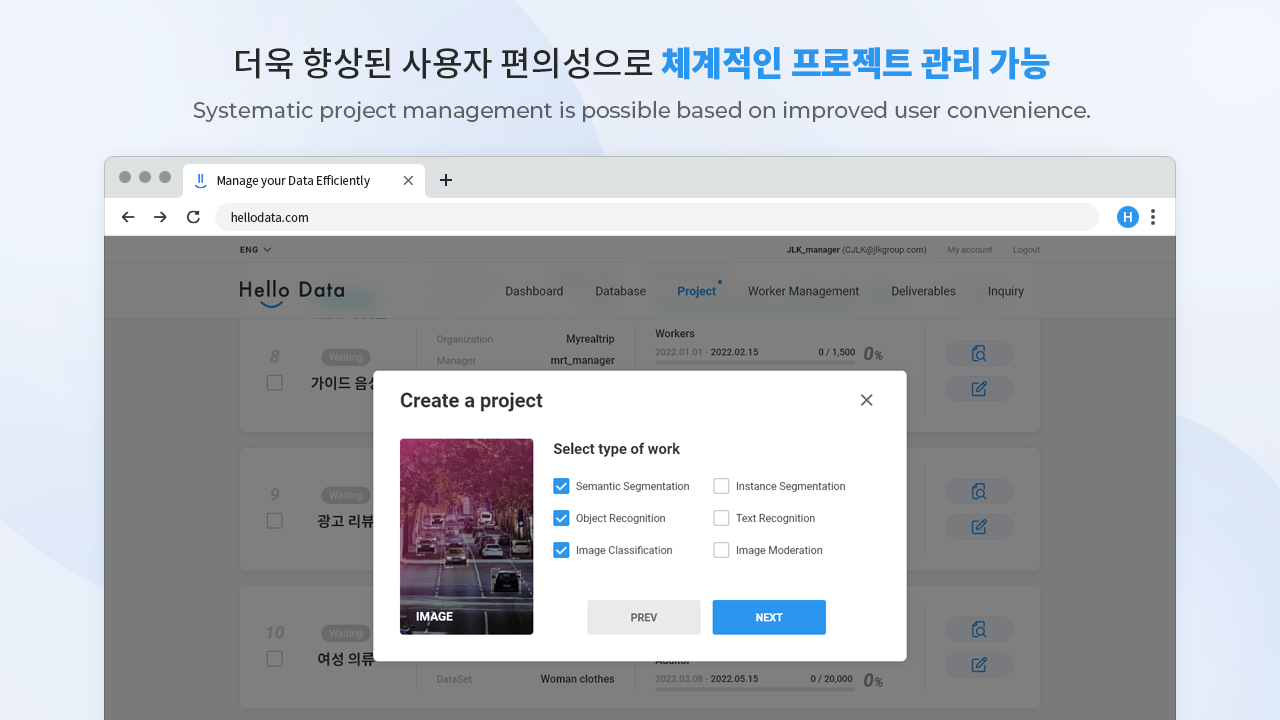Click the blue H profile avatar
1280x720 pixels.
coord(1128,217)
